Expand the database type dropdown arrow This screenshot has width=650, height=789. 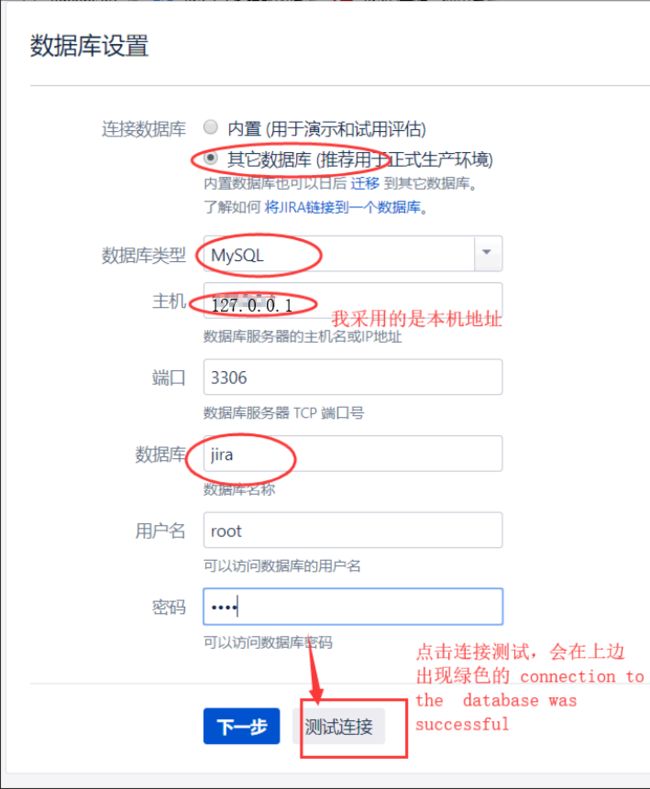[x=488, y=253]
